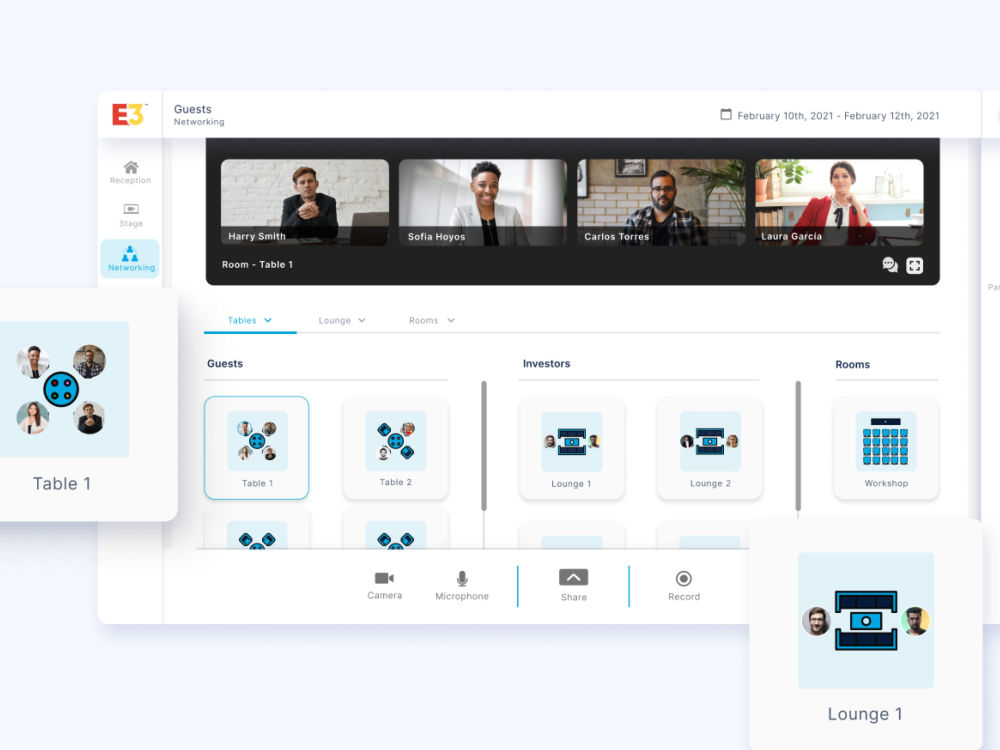
Task: Go to the Stage section
Action: click(x=131, y=215)
